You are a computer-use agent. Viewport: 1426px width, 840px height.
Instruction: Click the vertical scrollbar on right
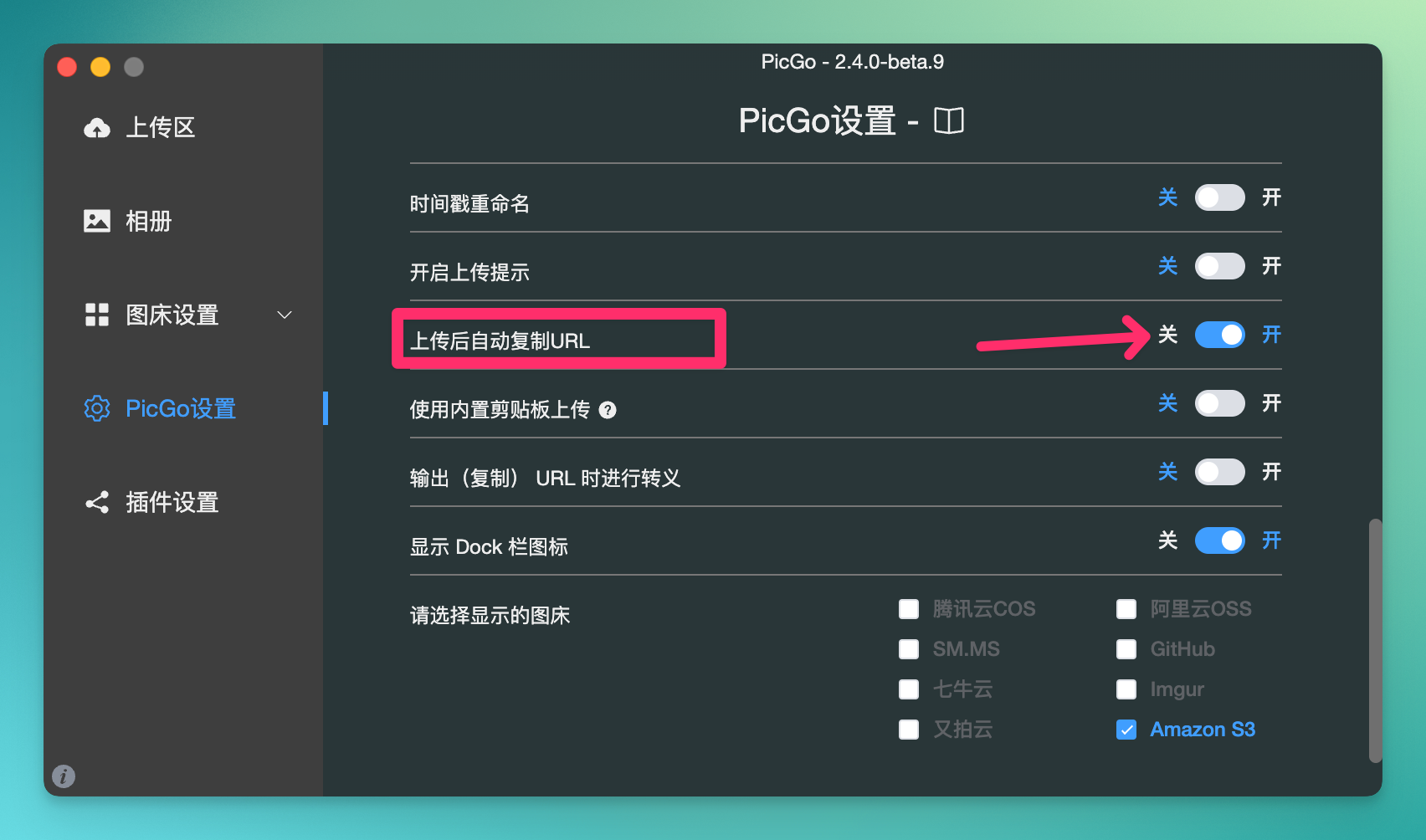[1375, 640]
